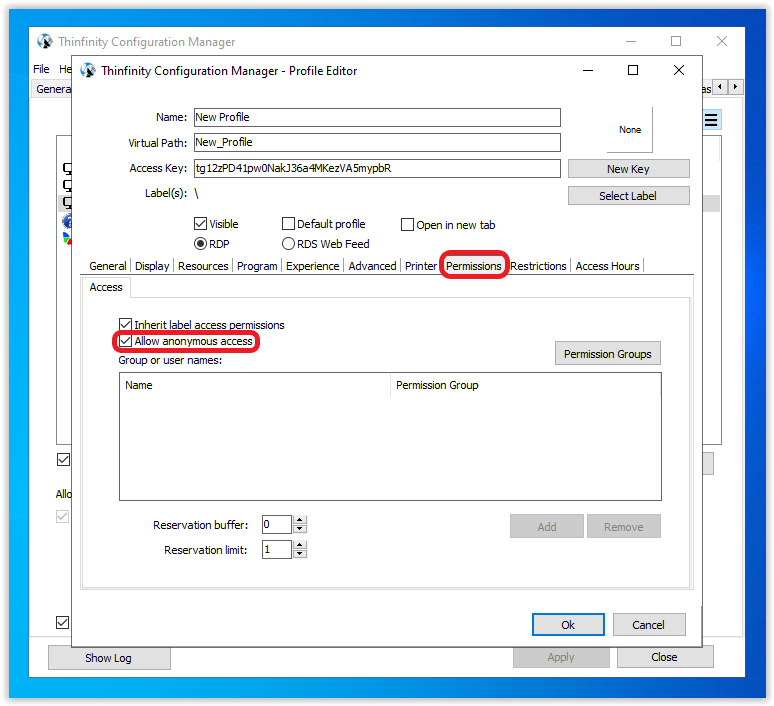This screenshot has height=706, width=774.
Task: Toggle the Visible checkbox
Action: [200, 224]
